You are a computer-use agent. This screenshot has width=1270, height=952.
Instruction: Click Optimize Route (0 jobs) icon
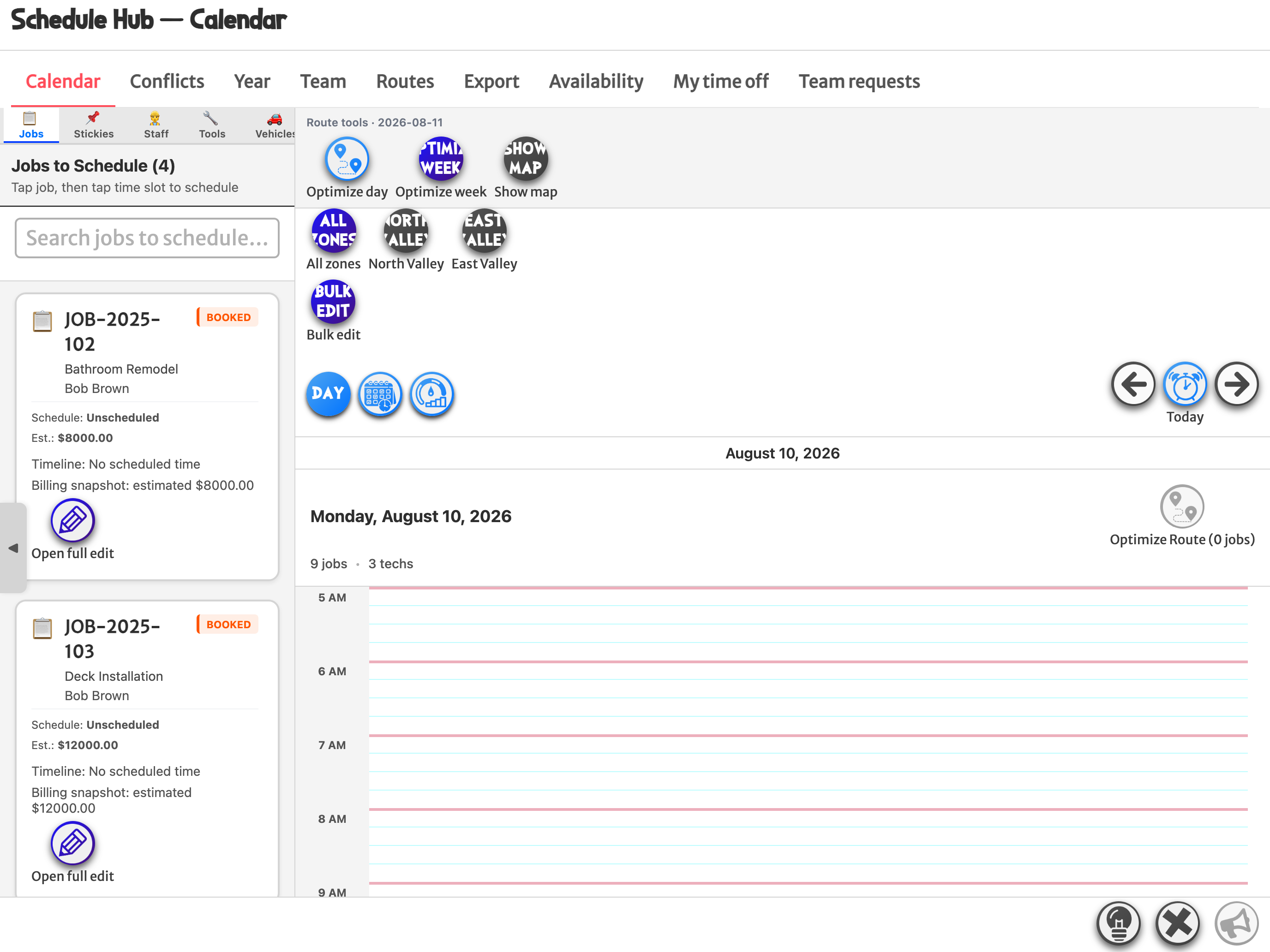point(1181,507)
